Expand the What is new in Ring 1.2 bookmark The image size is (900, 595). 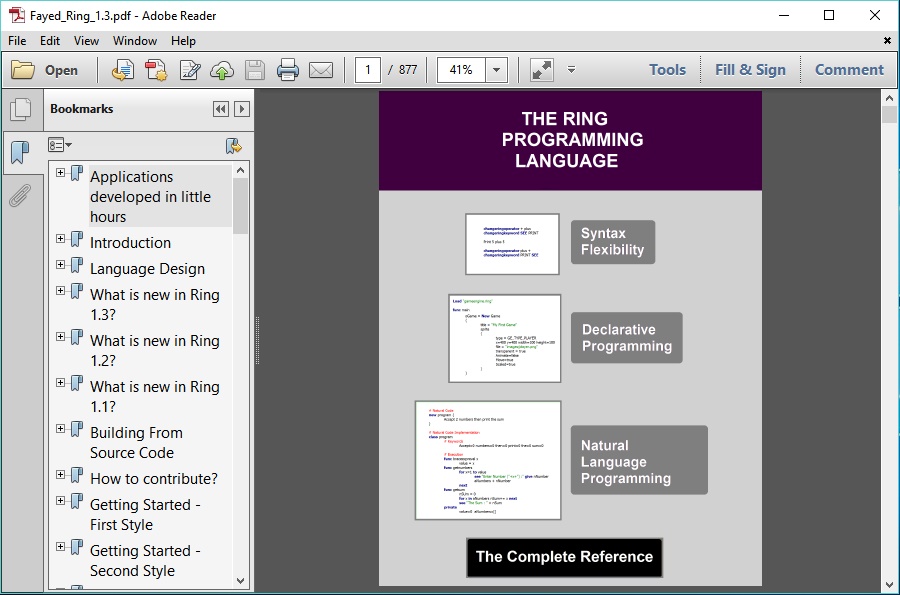[x=60, y=337]
